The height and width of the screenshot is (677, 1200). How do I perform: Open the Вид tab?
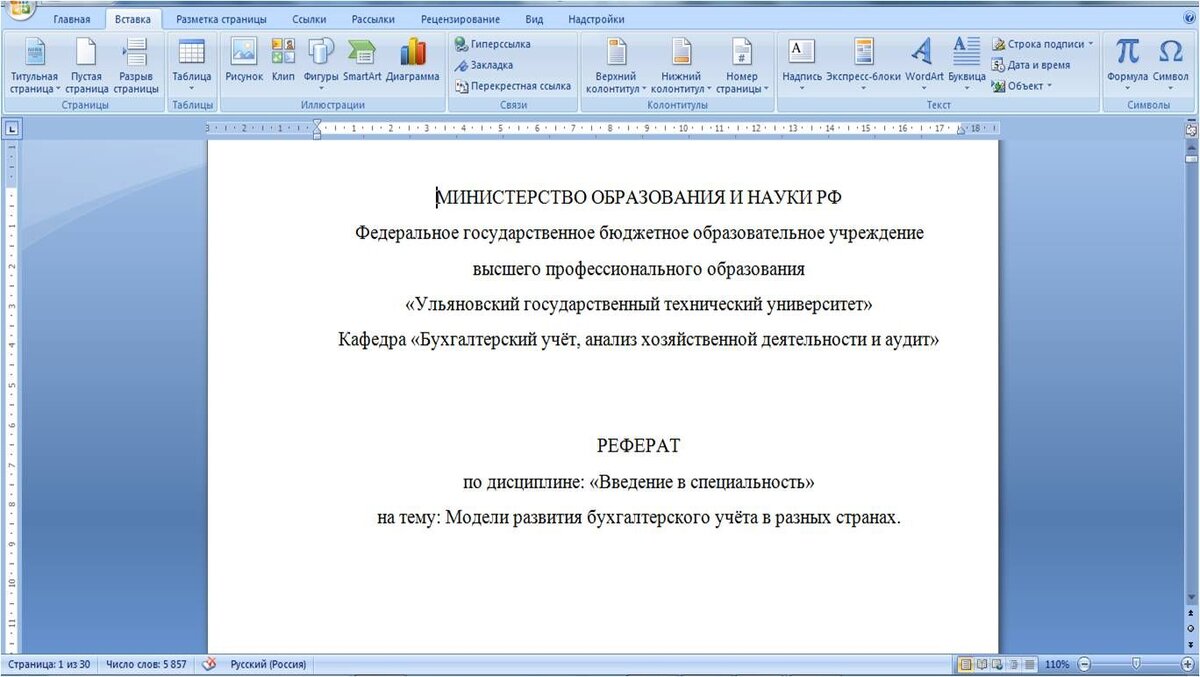535,19
